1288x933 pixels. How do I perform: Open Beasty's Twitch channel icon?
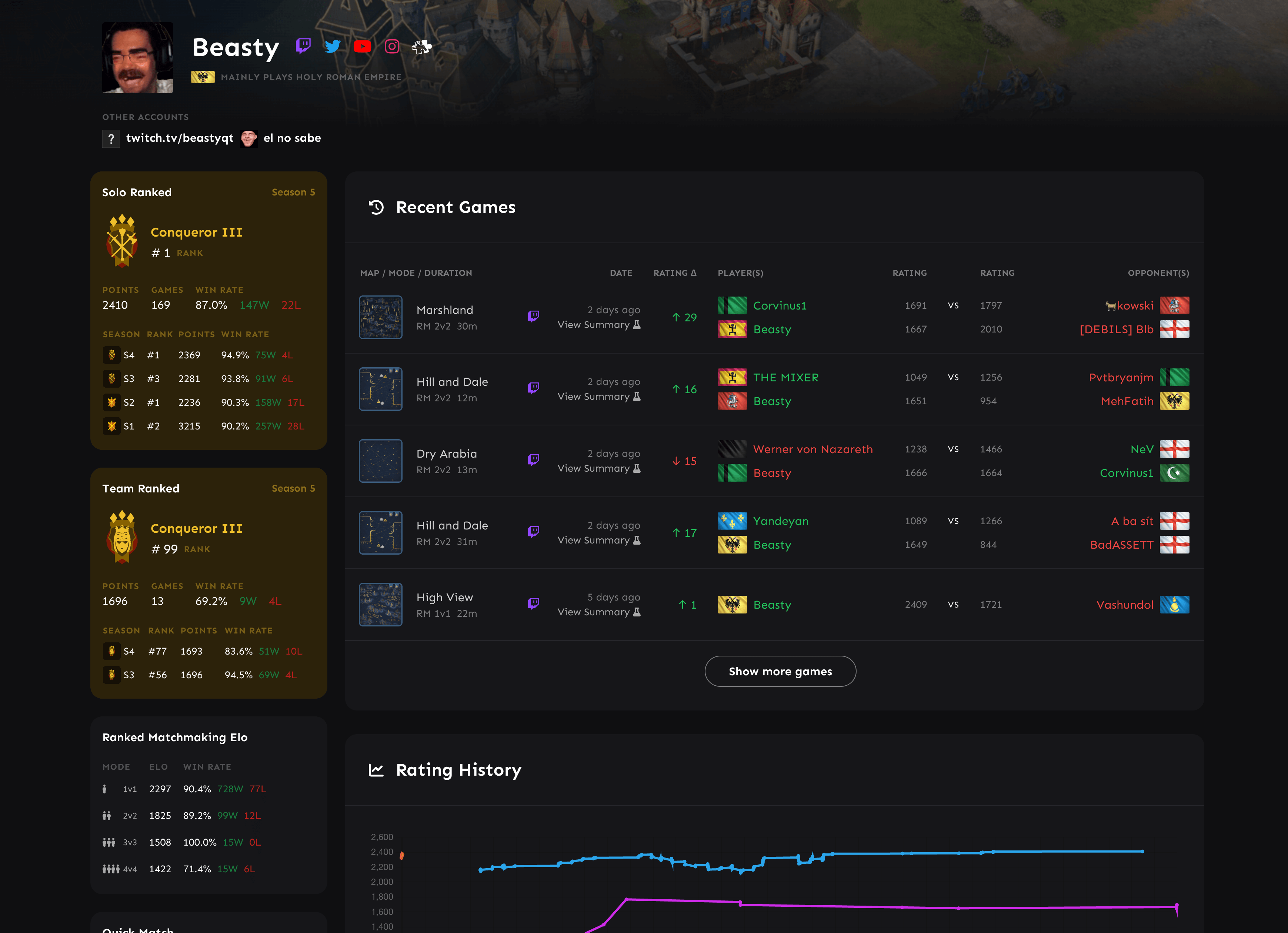coord(303,46)
